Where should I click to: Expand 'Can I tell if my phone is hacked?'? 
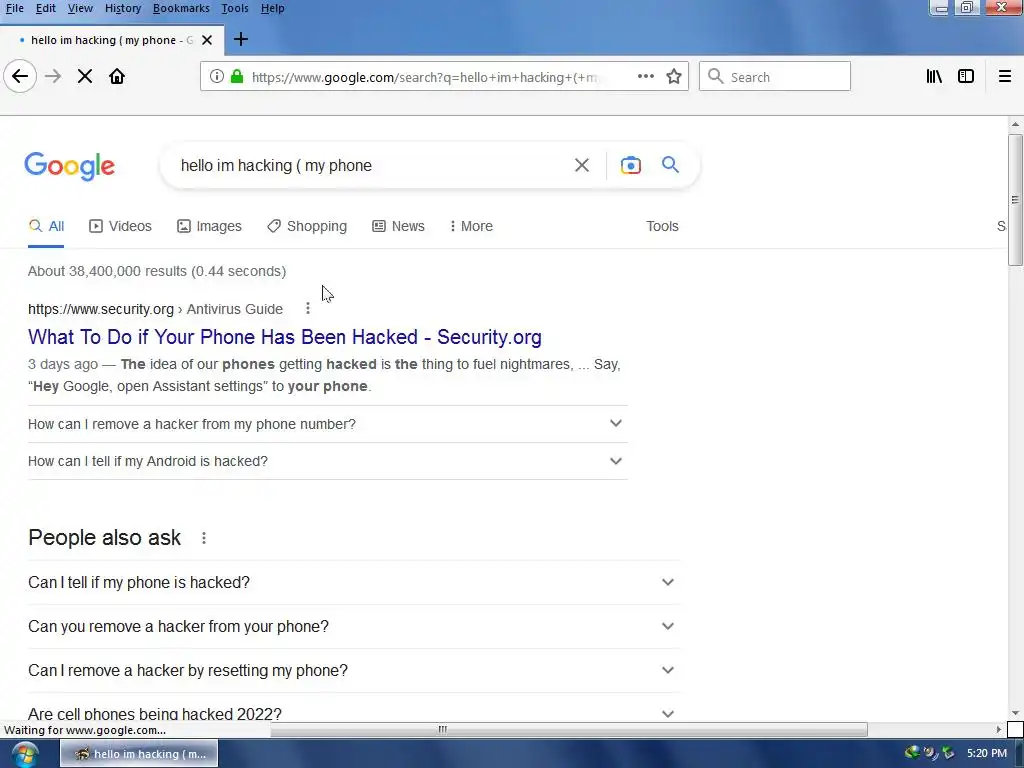coord(354,582)
